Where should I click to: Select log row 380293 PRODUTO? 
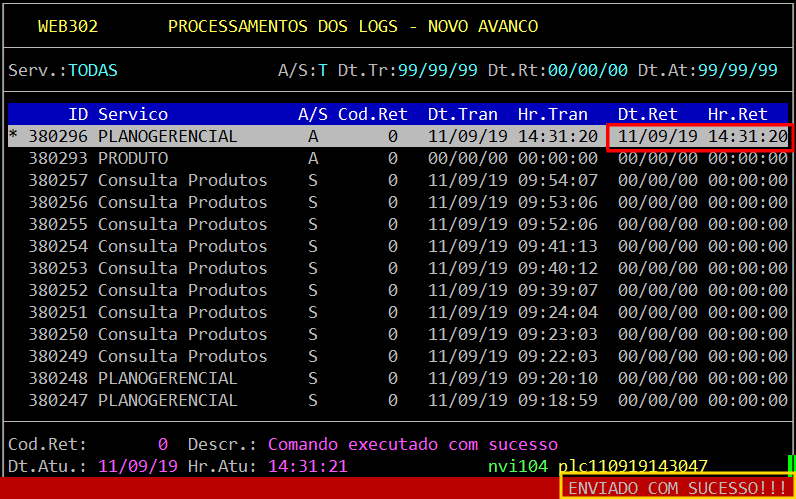(x=132, y=158)
